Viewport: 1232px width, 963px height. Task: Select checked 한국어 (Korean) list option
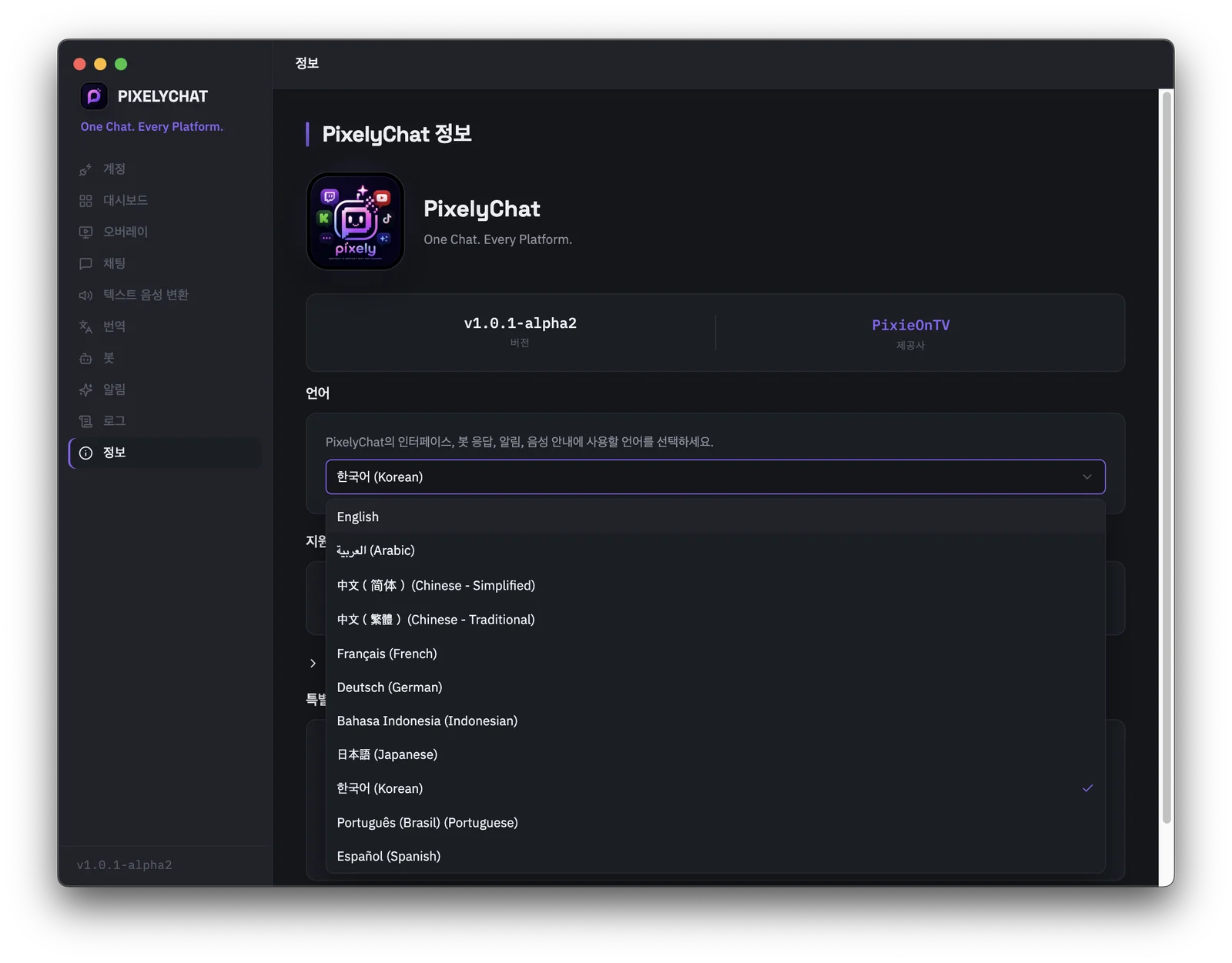pos(715,789)
